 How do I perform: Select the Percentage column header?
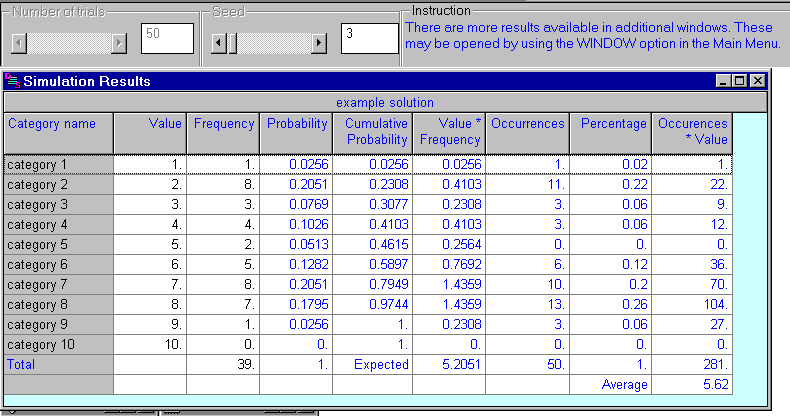610,132
